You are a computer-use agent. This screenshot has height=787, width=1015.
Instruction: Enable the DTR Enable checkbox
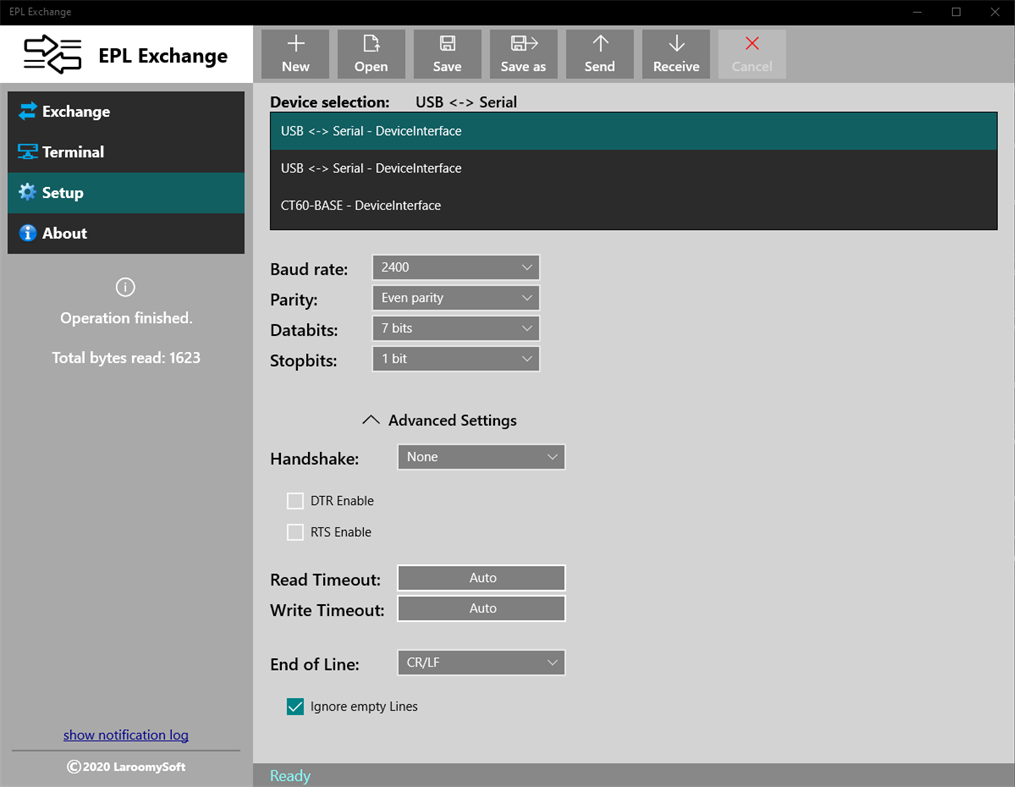click(x=295, y=500)
